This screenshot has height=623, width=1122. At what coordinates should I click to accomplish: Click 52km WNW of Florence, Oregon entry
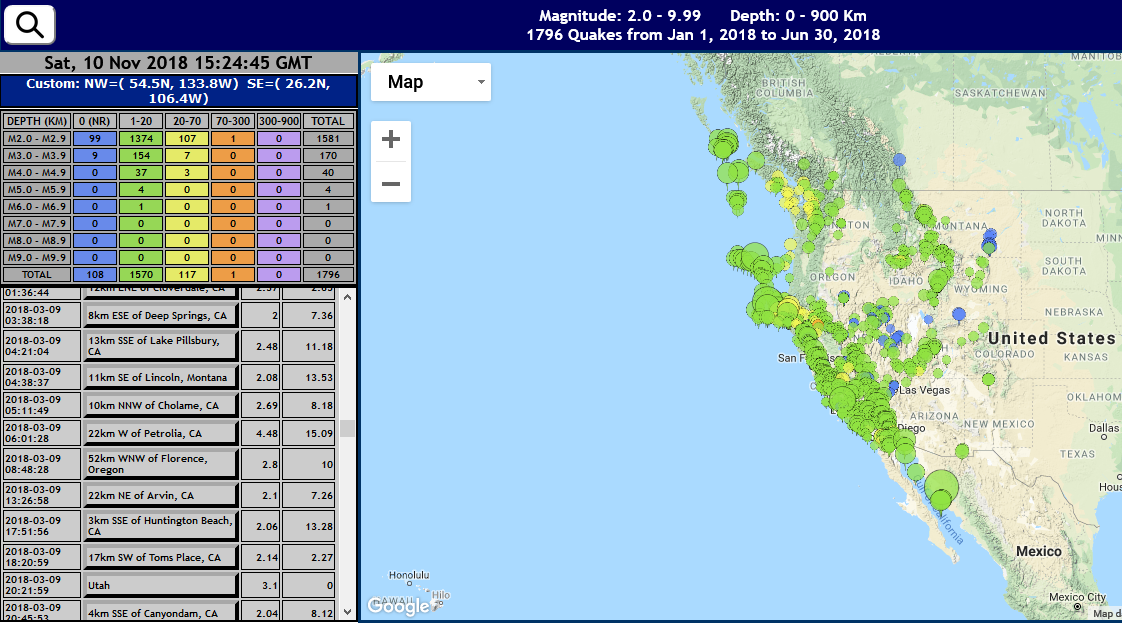click(x=161, y=464)
